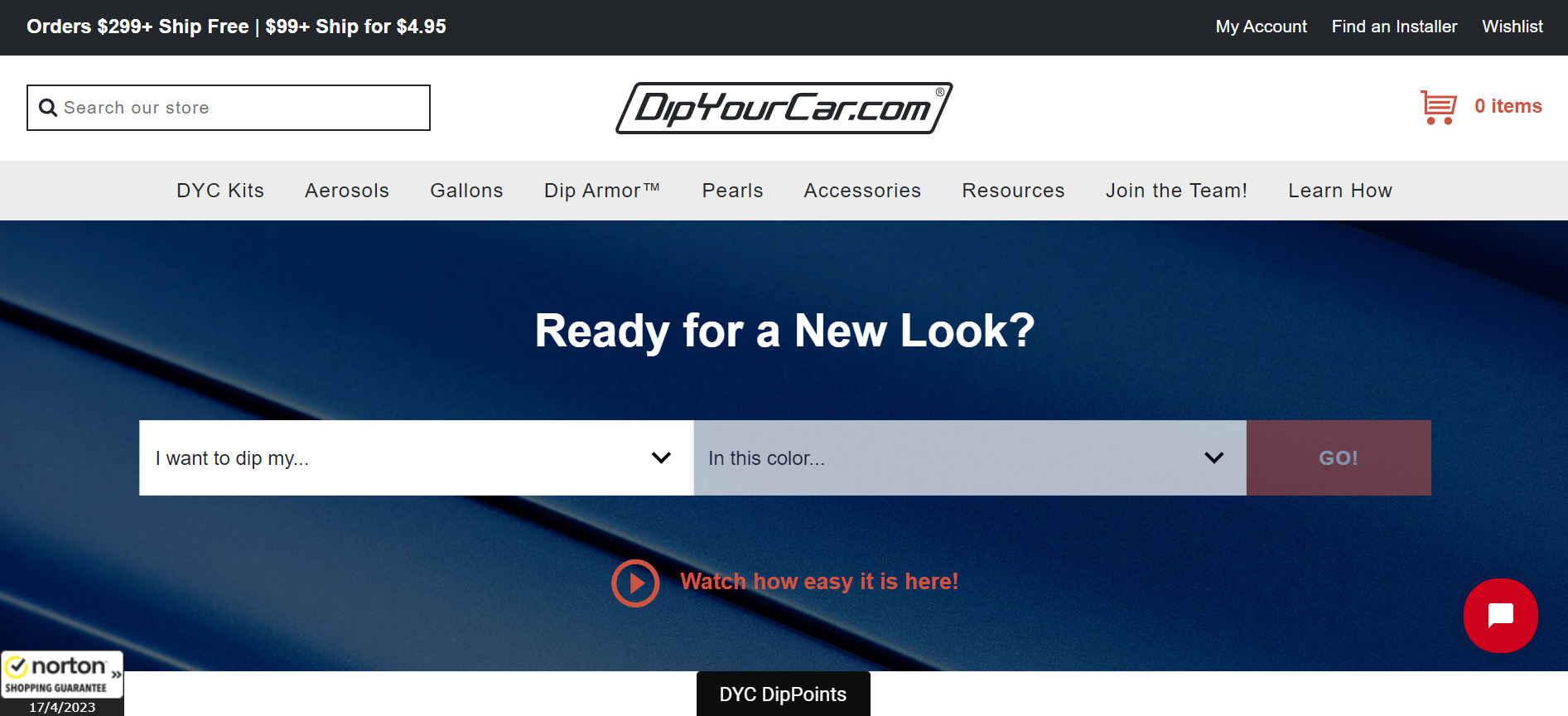
Task: Focus the 'Search our store' field
Action: click(x=229, y=108)
